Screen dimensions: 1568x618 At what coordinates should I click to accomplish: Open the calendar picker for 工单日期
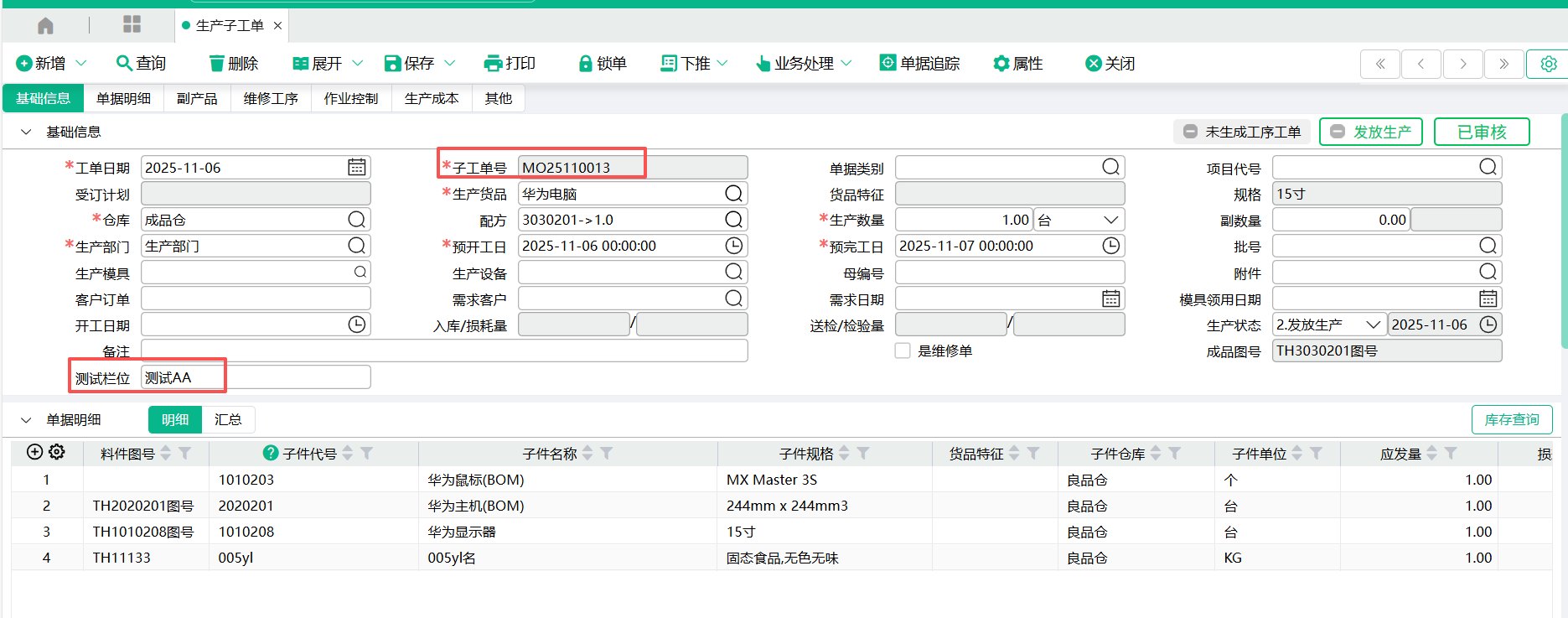pyautogui.click(x=356, y=168)
